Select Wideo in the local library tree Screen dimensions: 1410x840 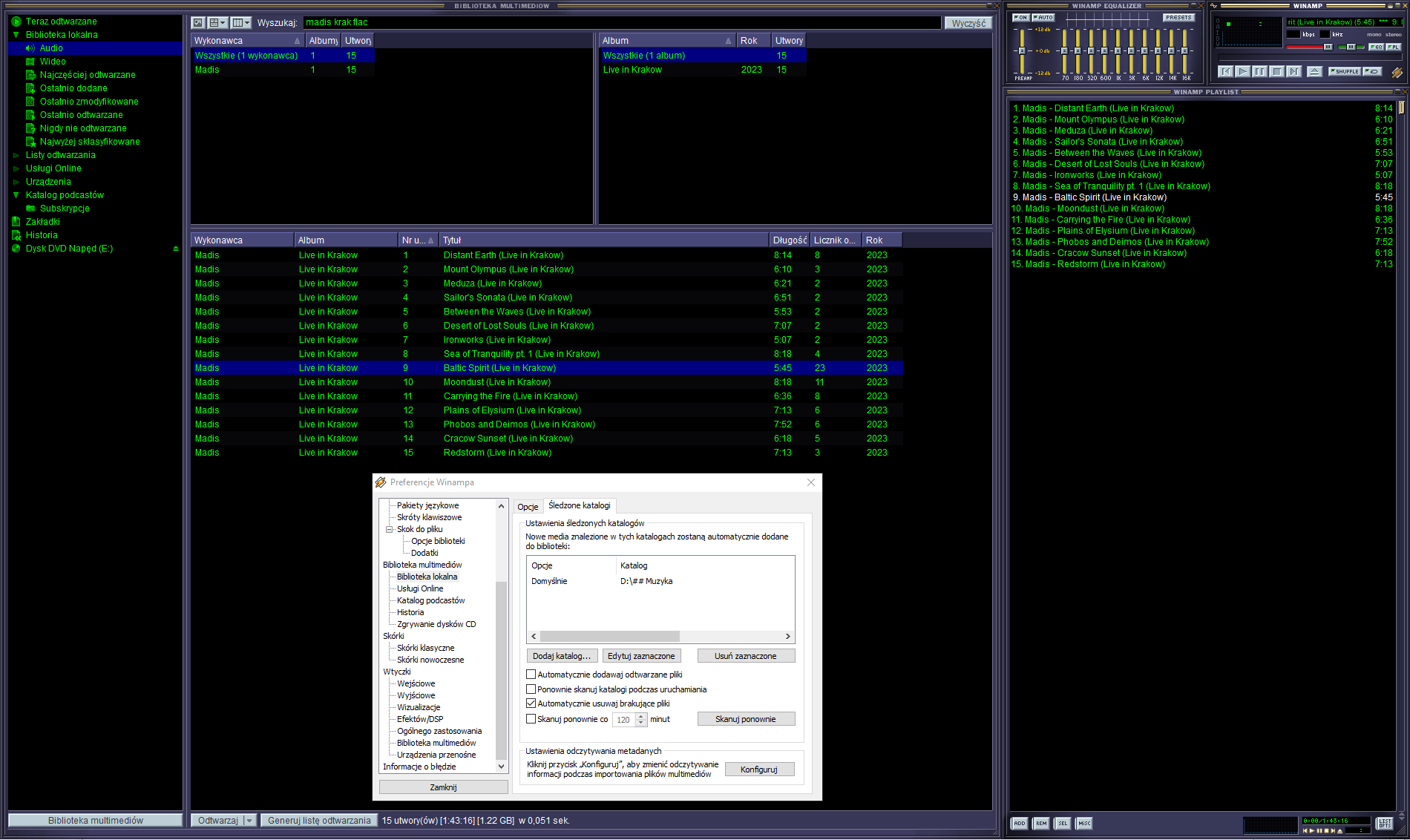tap(53, 62)
